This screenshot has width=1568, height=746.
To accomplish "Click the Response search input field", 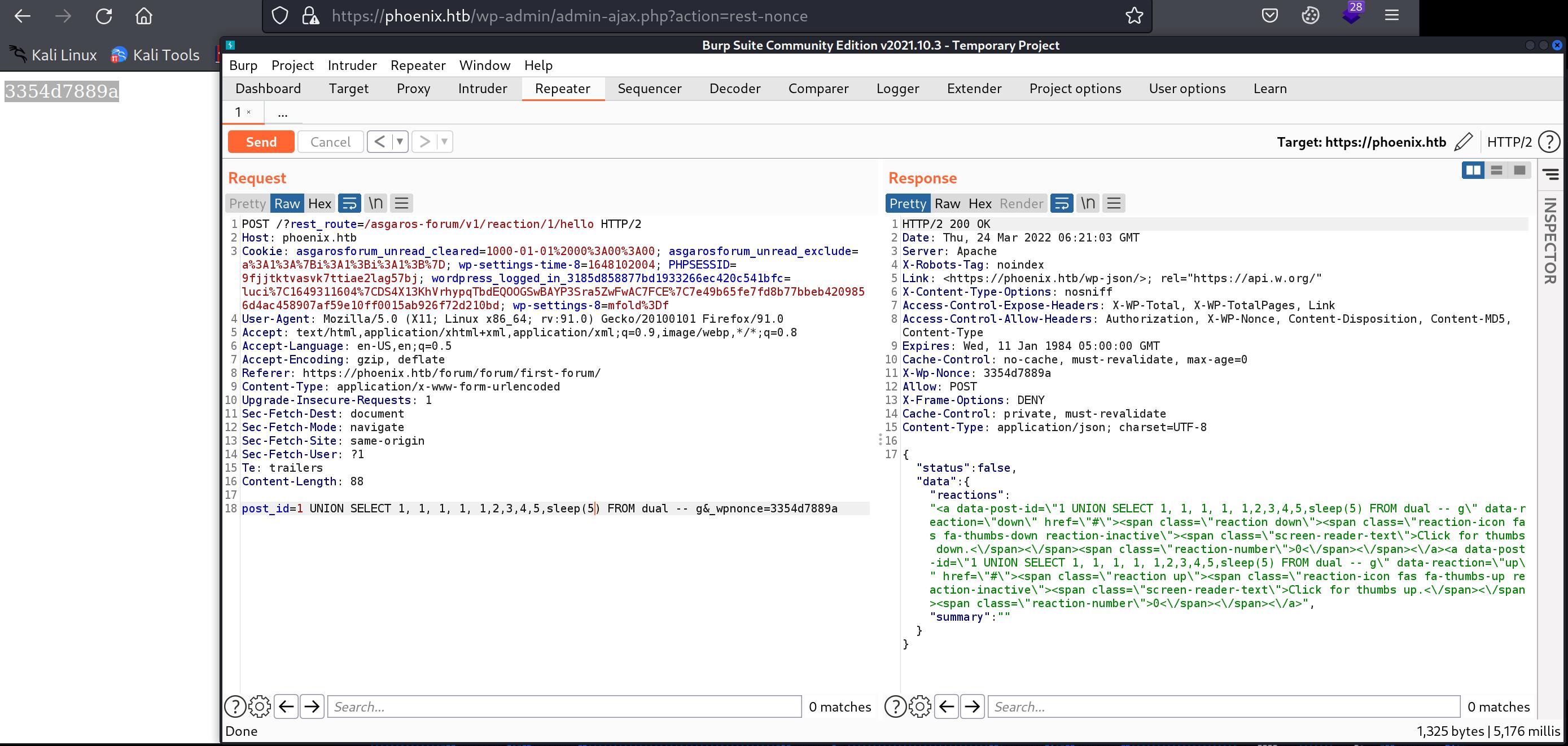I will tap(1224, 706).
